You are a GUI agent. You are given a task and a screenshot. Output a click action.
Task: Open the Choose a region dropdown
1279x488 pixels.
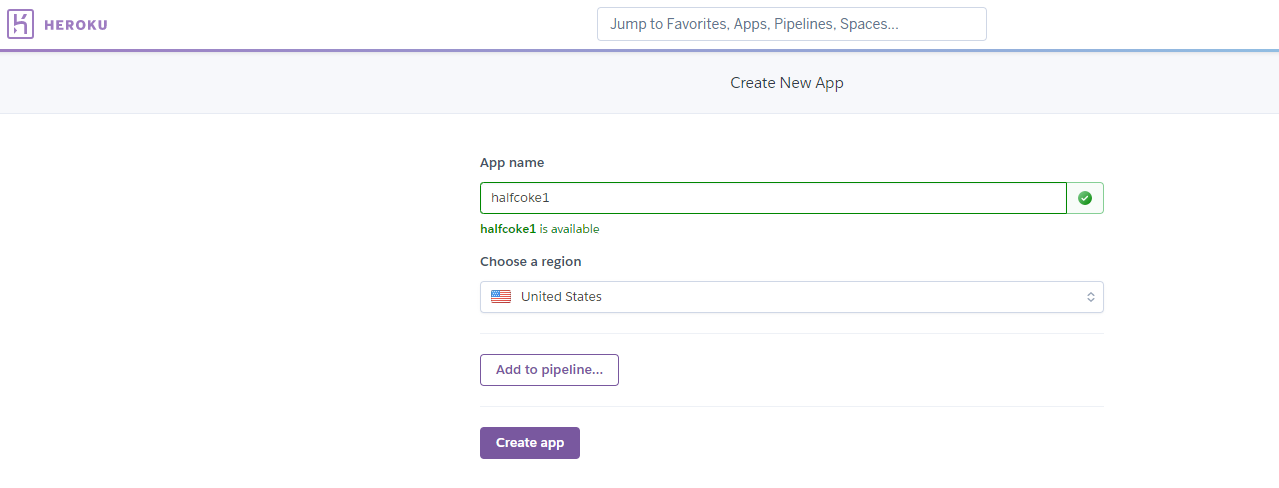tap(791, 297)
